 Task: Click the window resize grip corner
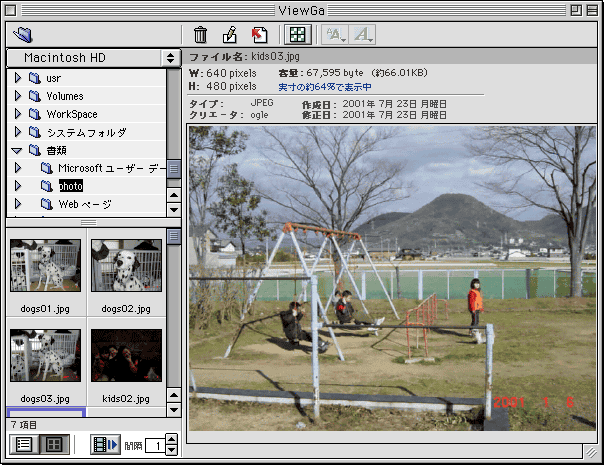coord(591,452)
